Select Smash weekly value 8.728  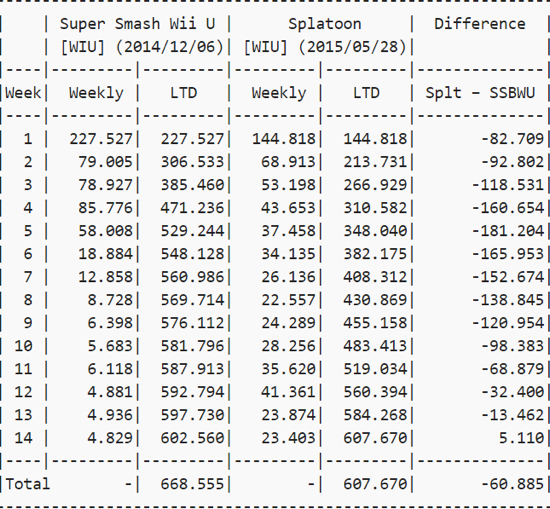coord(110,300)
